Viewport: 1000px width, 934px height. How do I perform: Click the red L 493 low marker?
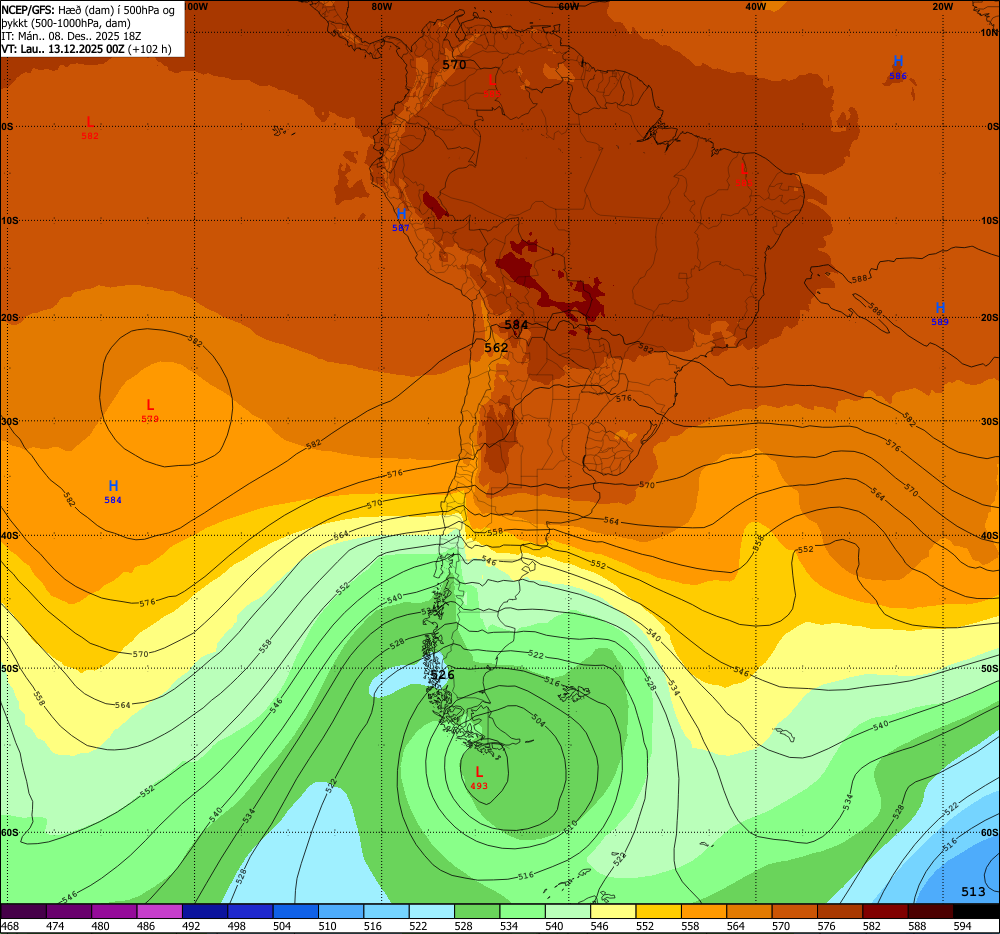point(479,777)
